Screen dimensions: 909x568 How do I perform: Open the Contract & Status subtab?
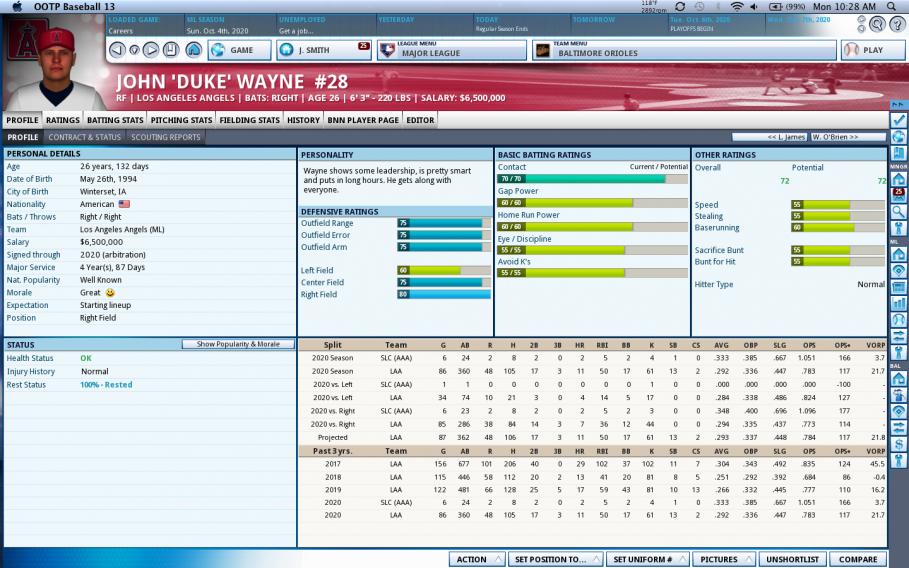(84, 137)
